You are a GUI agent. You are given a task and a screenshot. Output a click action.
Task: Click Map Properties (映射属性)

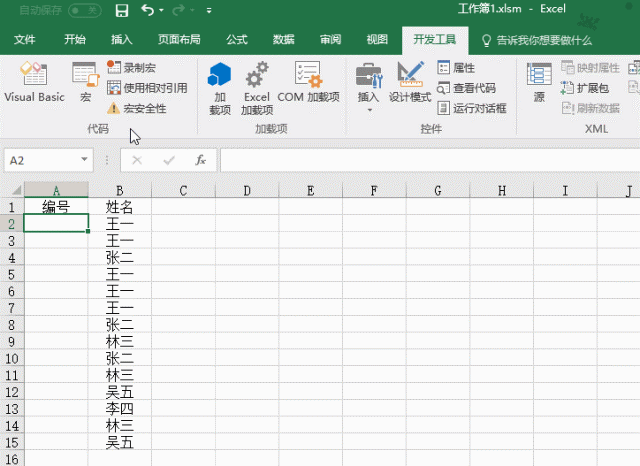point(590,67)
